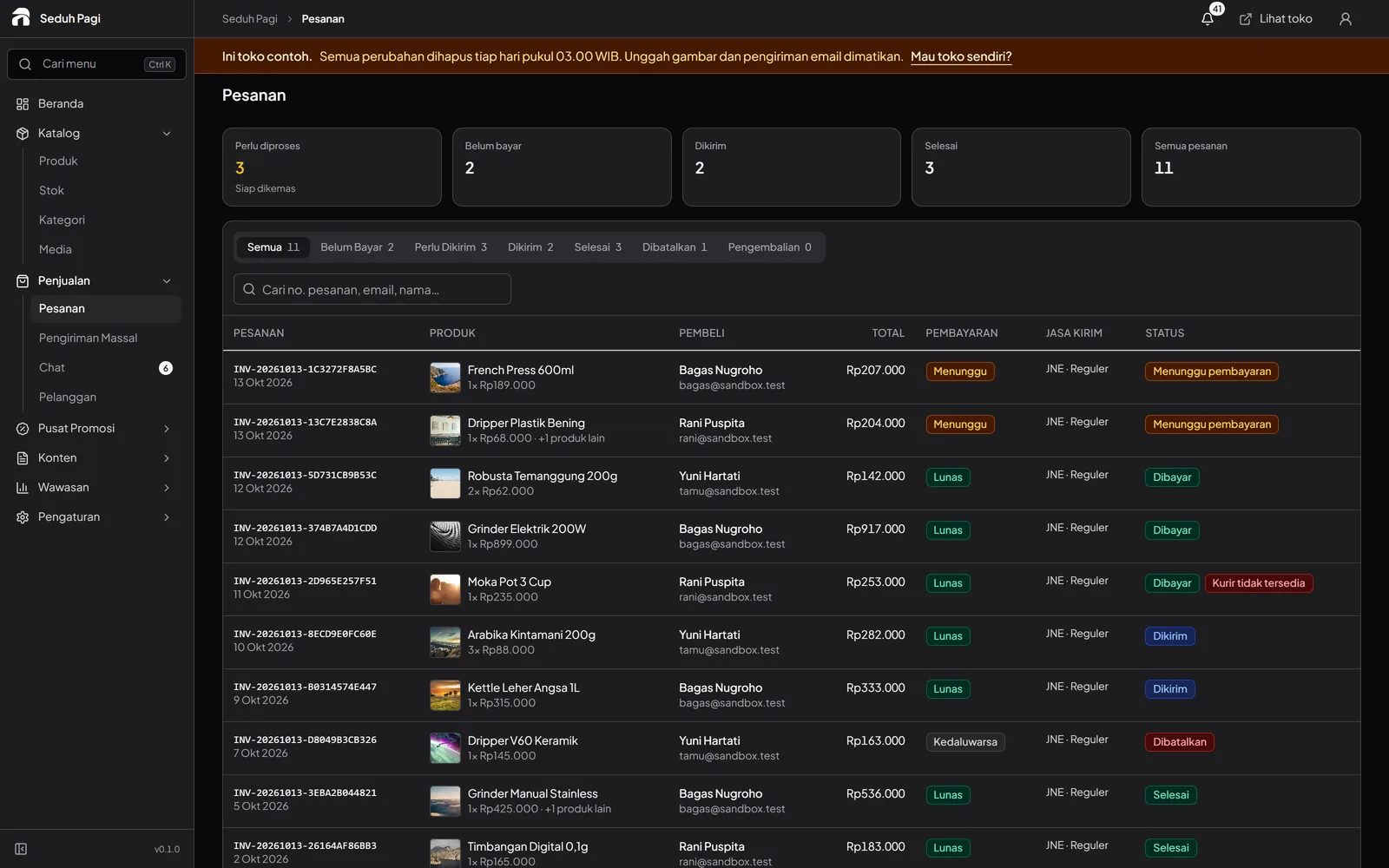Image resolution: width=1389 pixels, height=868 pixels.
Task: Focus the order search input field
Action: (x=372, y=289)
